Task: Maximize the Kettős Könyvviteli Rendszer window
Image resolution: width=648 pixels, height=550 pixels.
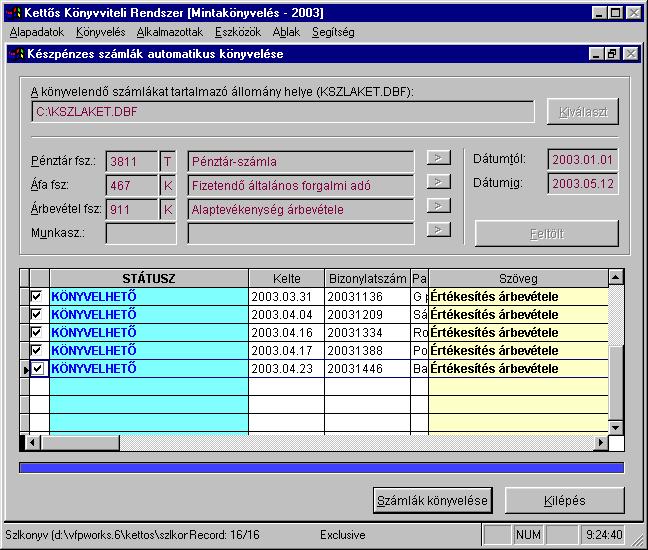Action: click(615, 13)
